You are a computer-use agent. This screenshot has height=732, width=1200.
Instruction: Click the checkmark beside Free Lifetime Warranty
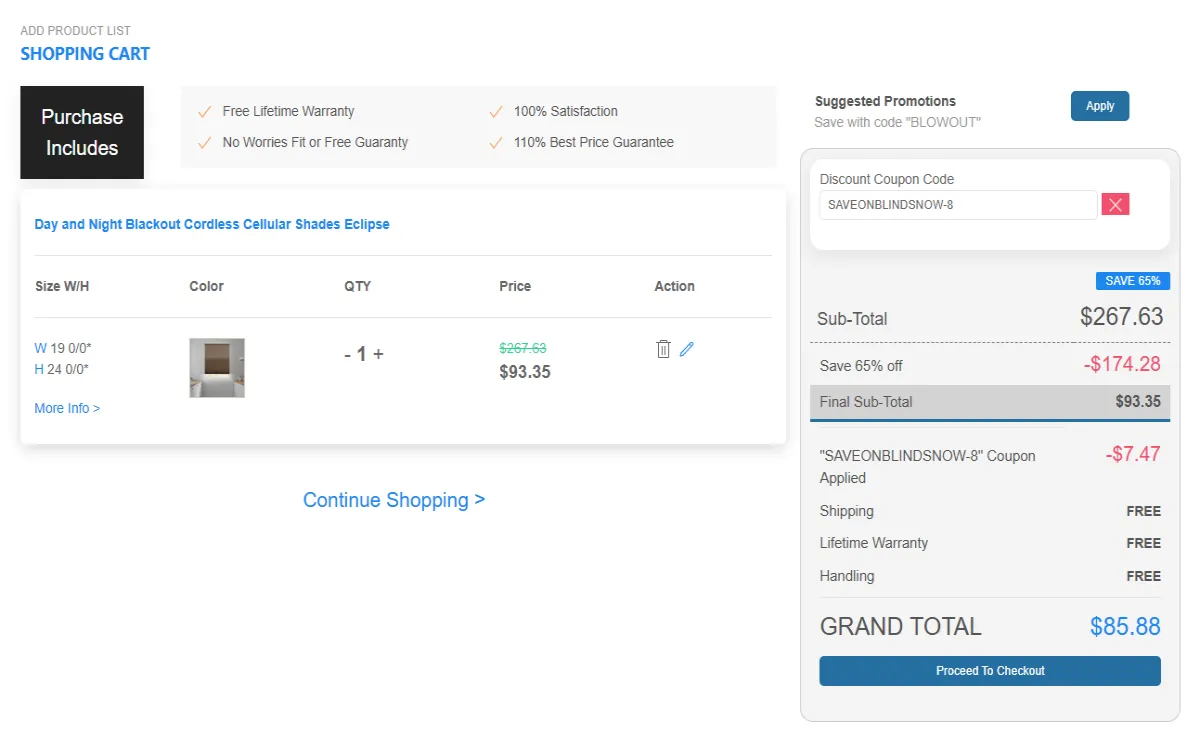pyautogui.click(x=205, y=111)
